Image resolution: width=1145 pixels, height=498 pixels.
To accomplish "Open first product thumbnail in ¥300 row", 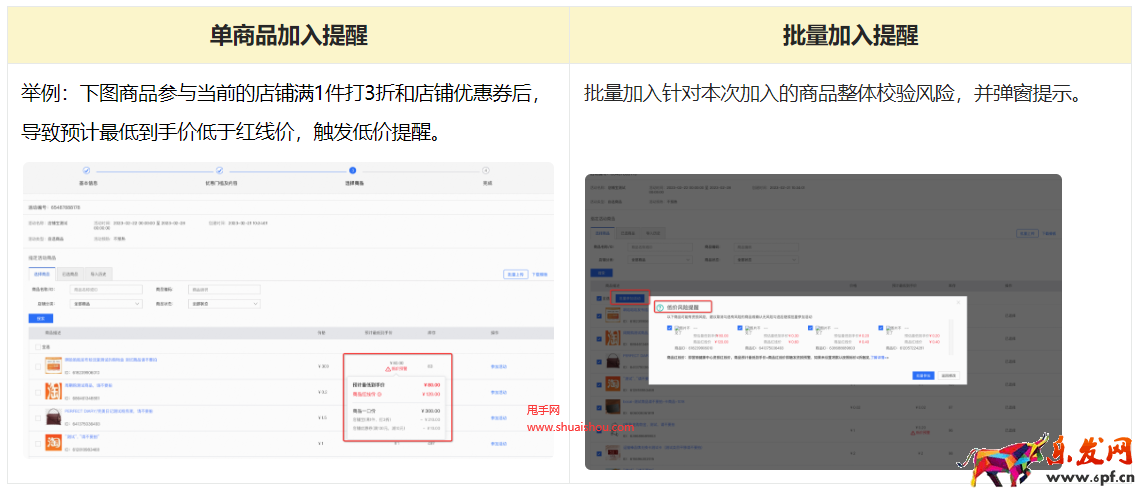I will coord(54,365).
